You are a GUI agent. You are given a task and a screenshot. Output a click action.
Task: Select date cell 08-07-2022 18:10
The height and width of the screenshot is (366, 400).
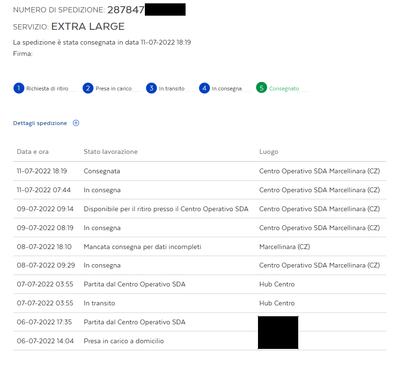[x=44, y=247]
